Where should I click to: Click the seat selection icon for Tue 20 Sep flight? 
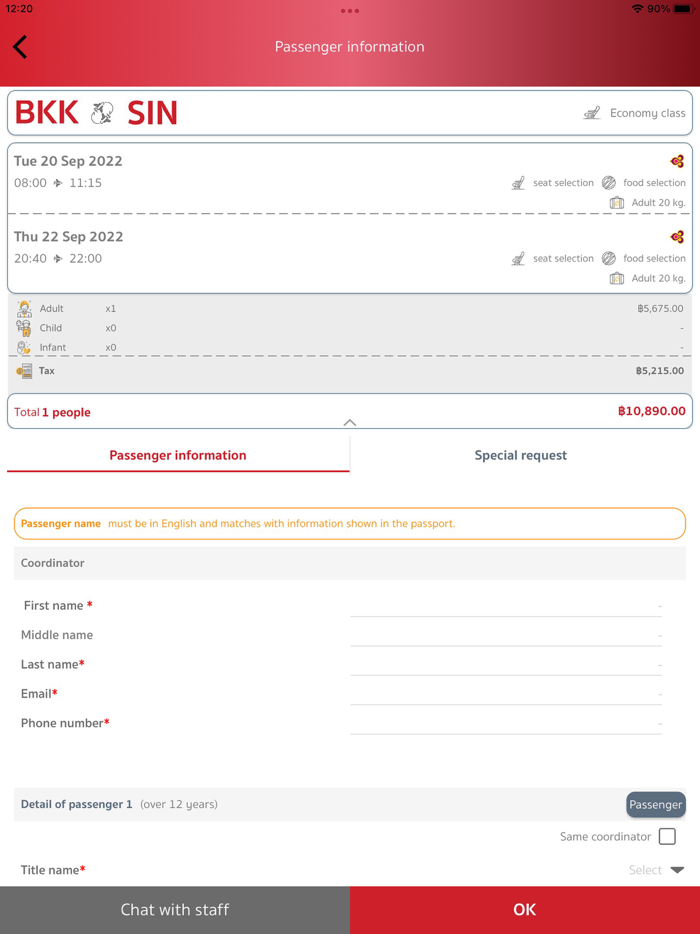tap(518, 183)
